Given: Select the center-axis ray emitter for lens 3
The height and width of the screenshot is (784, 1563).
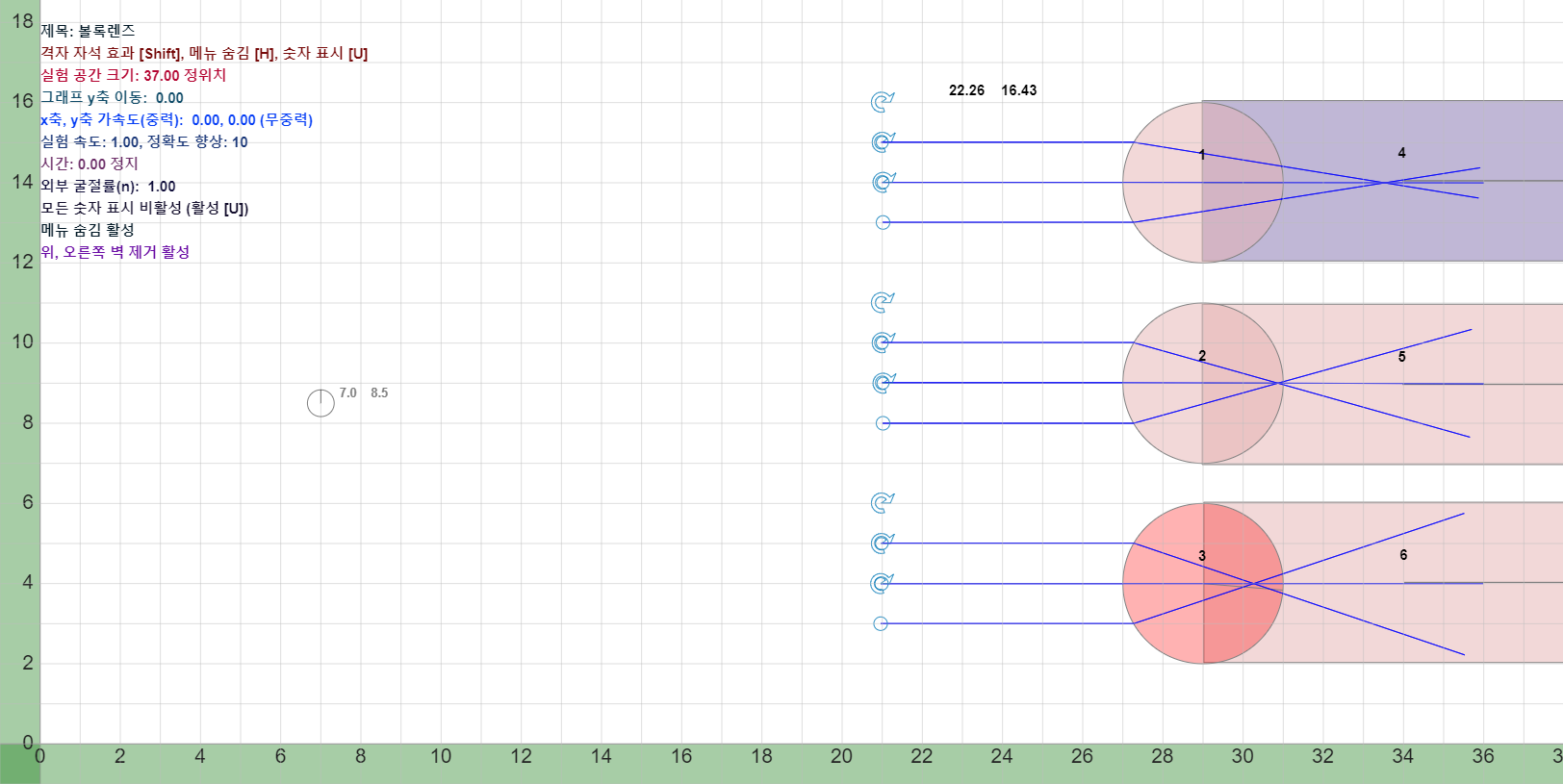Looking at the screenshot, I should pyautogui.click(x=882, y=583).
